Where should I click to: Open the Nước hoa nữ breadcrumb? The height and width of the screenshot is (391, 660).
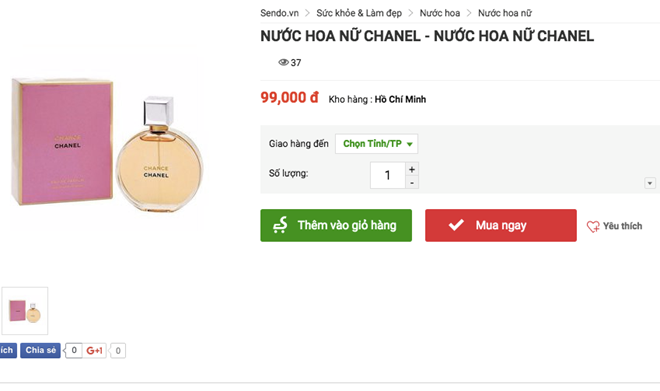pos(505,13)
